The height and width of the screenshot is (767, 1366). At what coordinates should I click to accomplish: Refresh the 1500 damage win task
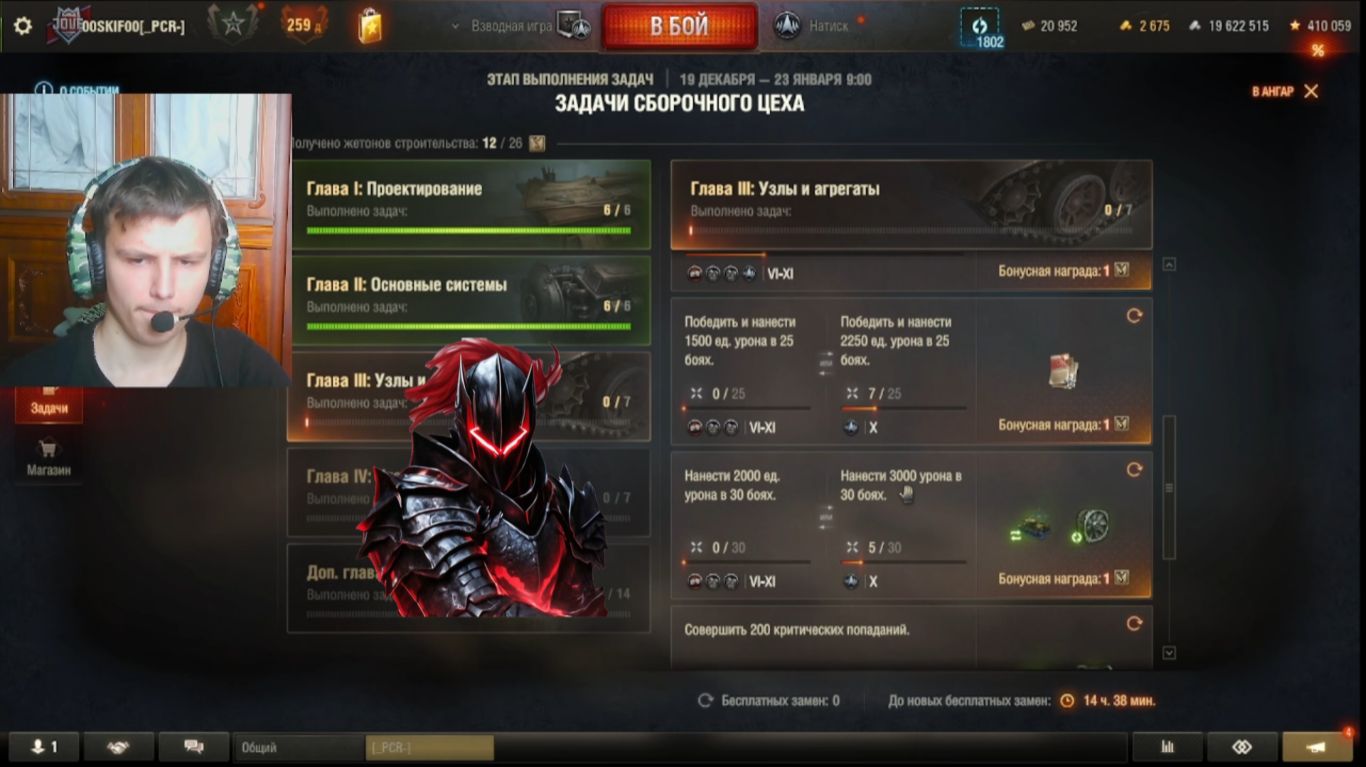click(x=1134, y=315)
